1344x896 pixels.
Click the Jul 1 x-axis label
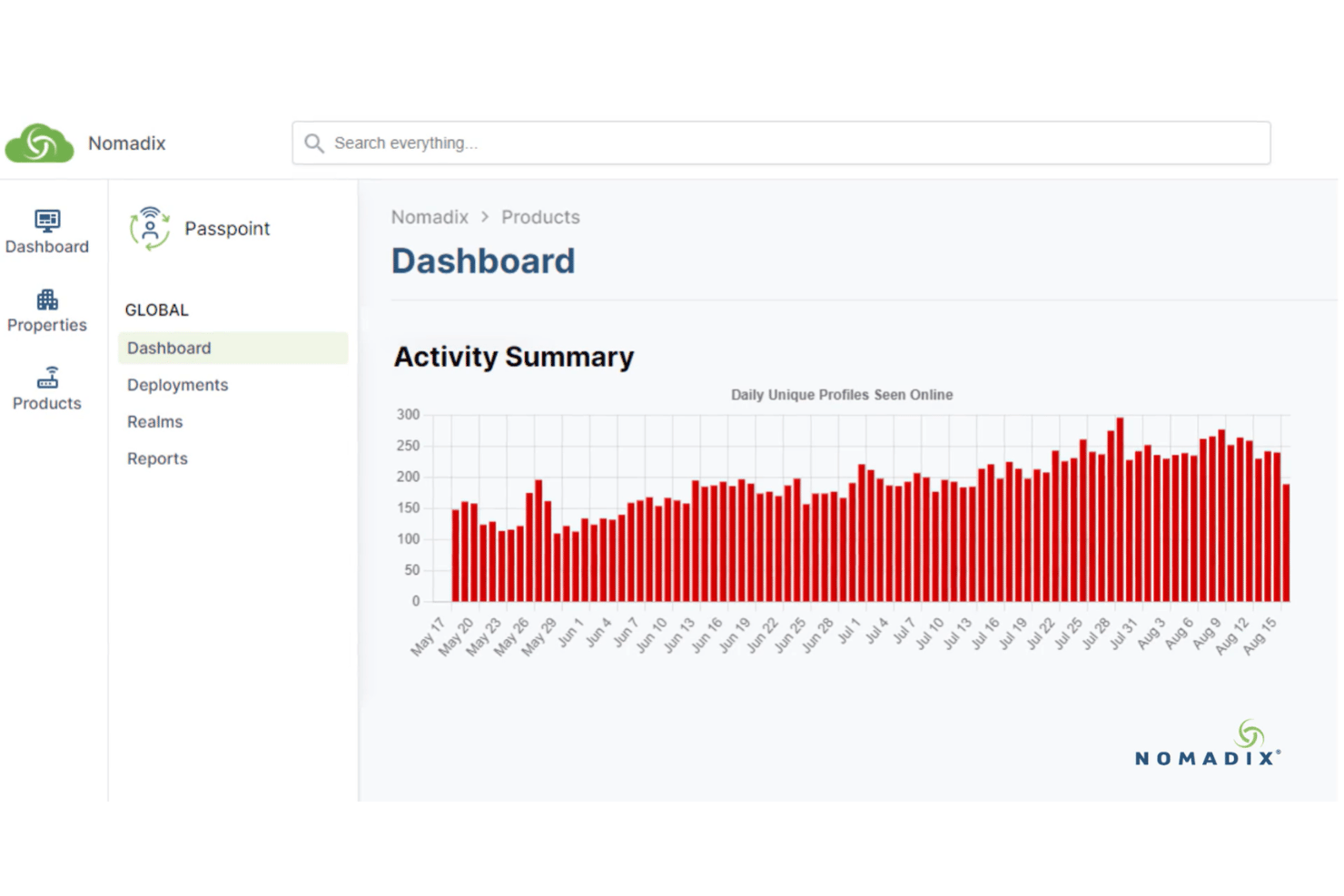tap(848, 632)
